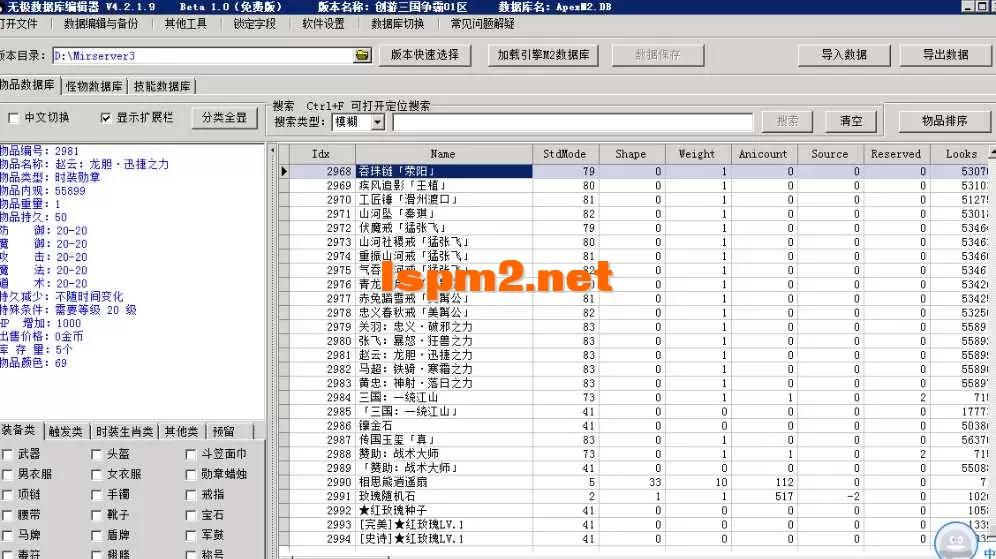Tick the 勋章蜡烛 checkbox

(190, 475)
